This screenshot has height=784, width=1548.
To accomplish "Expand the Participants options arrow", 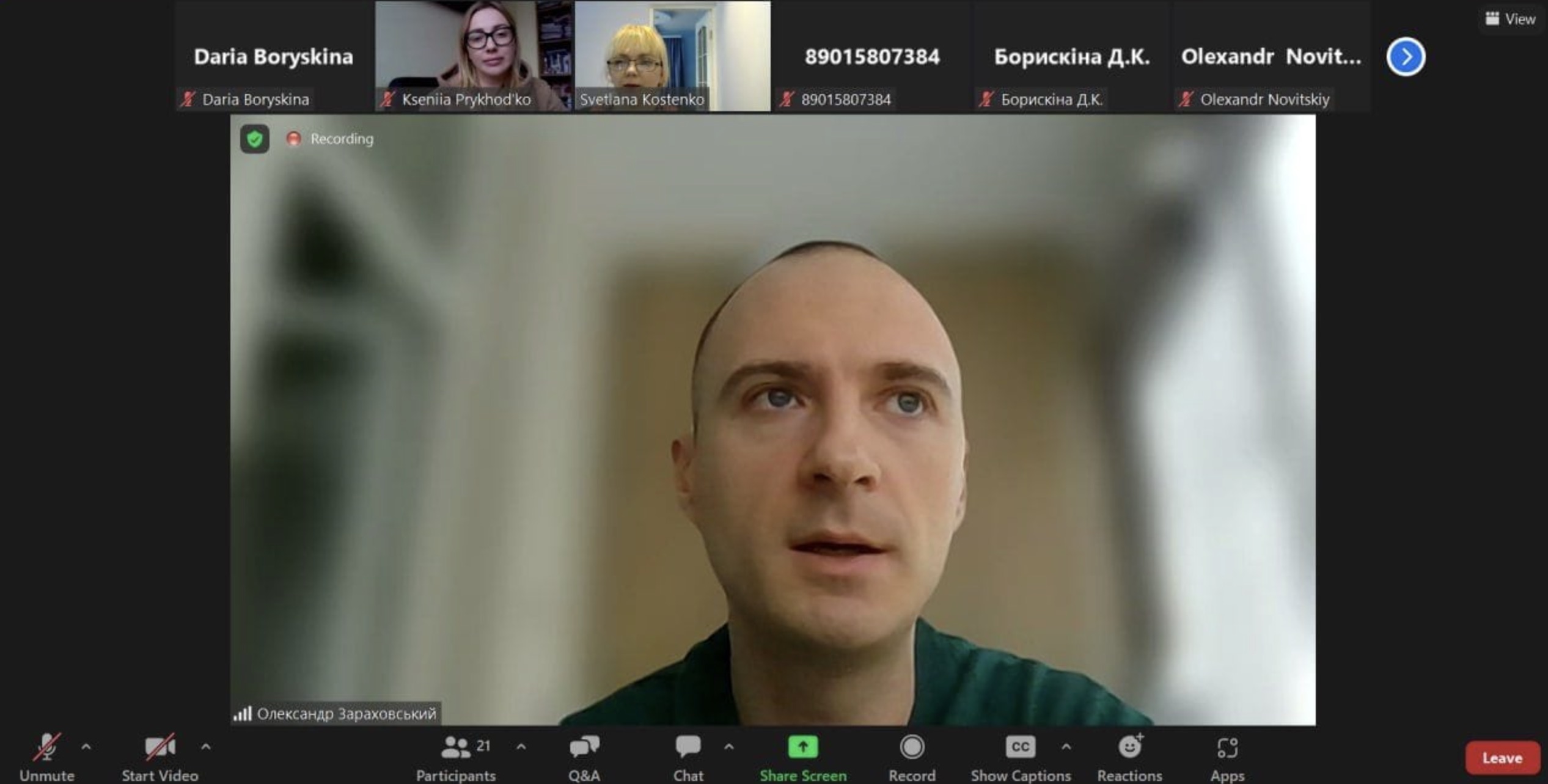I will click(521, 747).
